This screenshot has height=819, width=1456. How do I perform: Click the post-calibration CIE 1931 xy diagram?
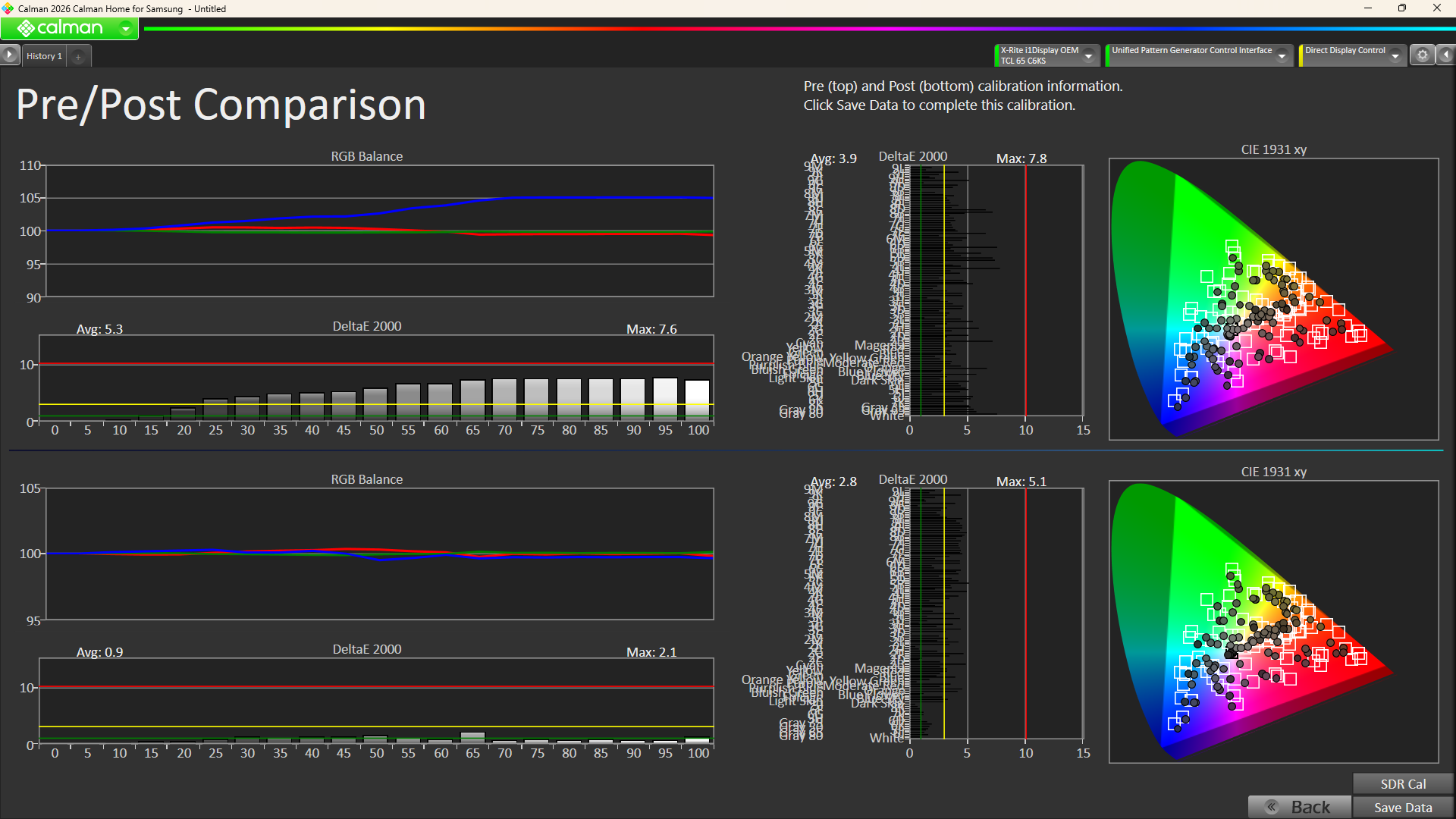click(x=1273, y=622)
